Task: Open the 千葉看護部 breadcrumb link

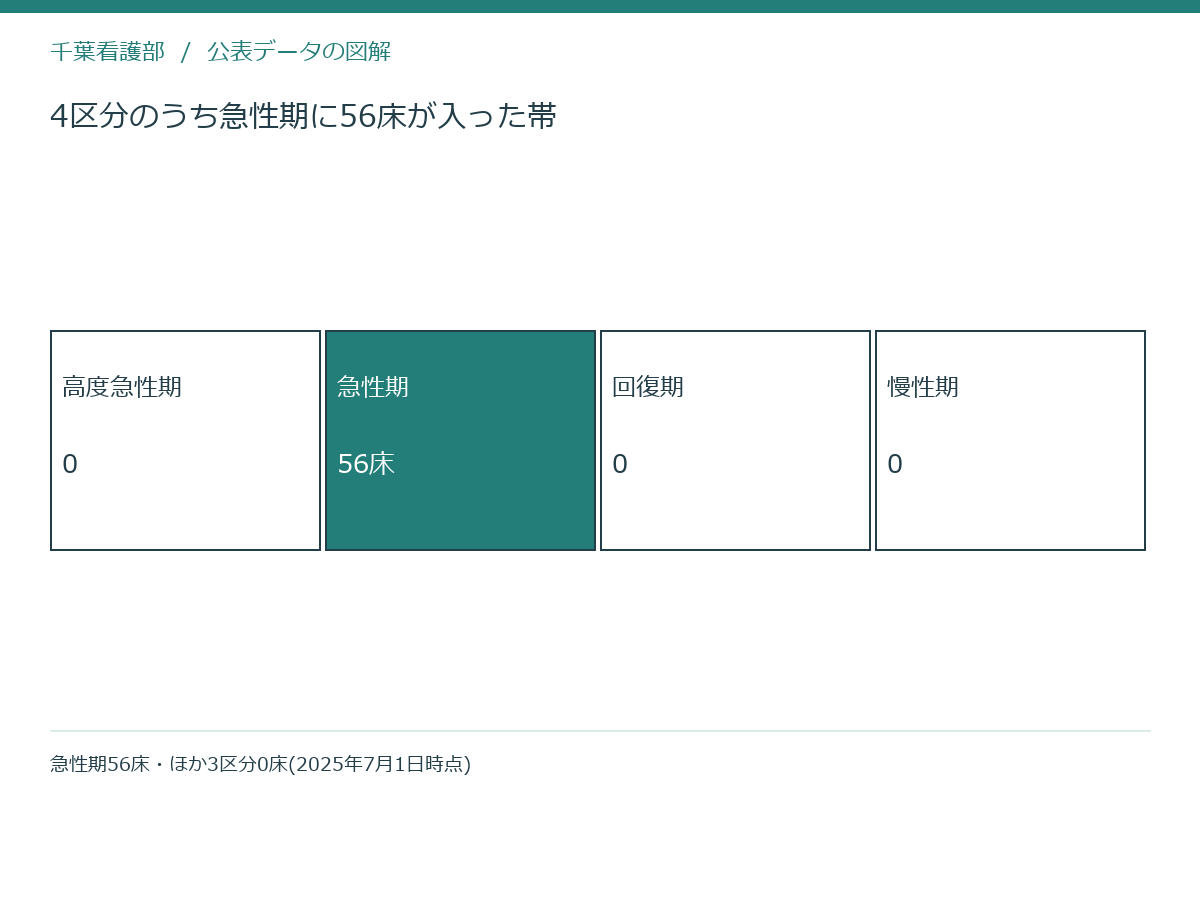Action: pos(108,52)
